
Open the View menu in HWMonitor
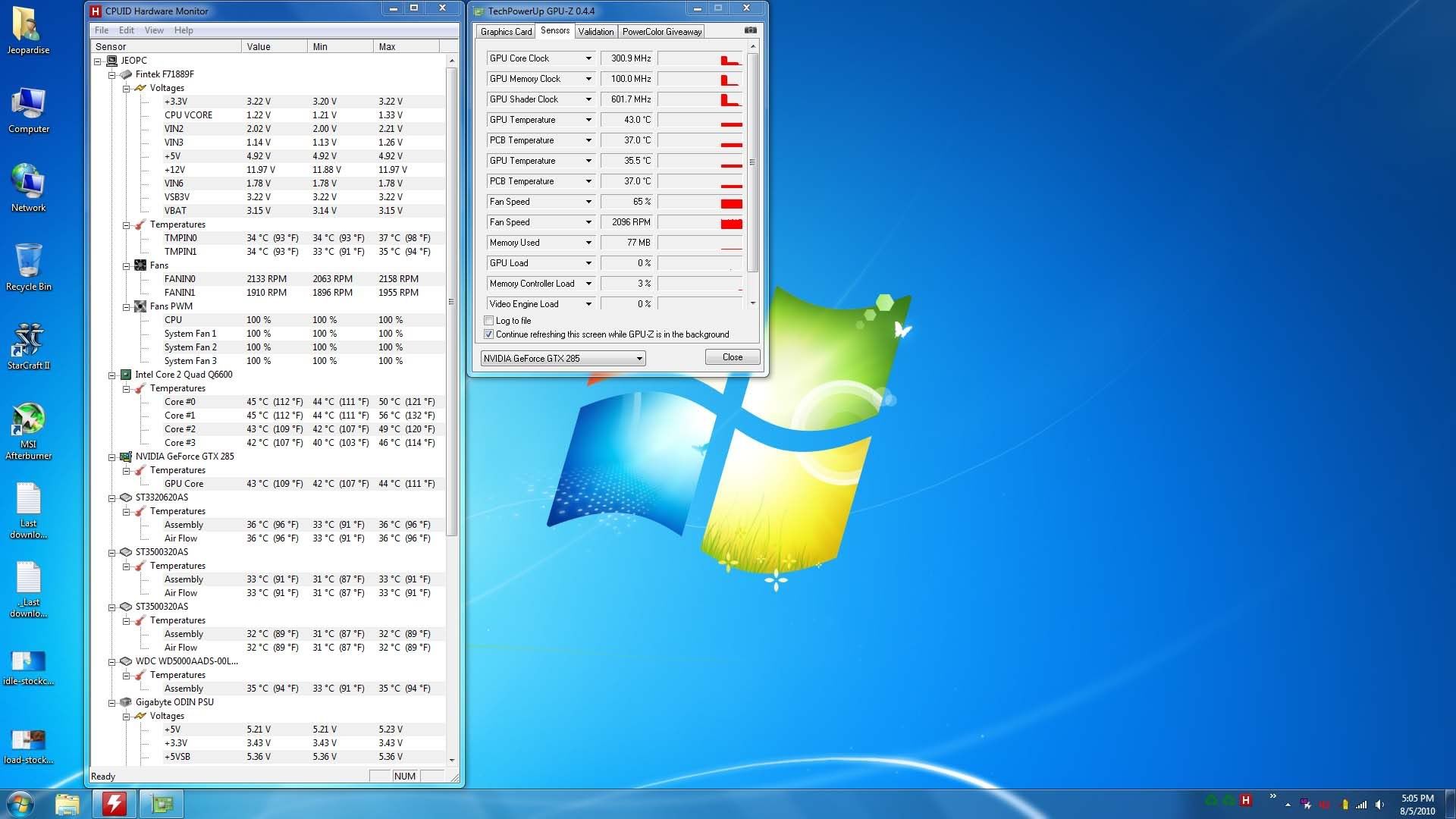pos(154,30)
